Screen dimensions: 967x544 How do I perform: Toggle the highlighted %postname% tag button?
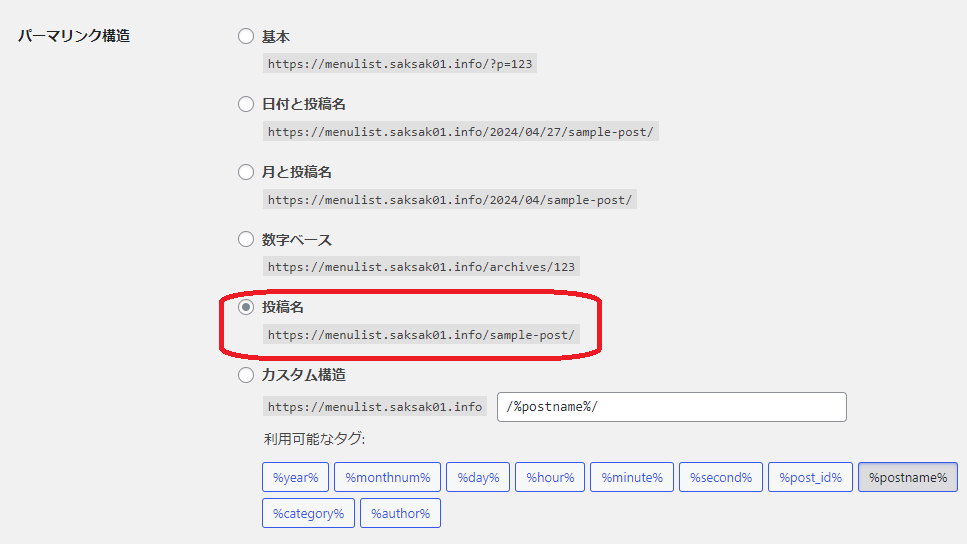pyautogui.click(x=907, y=478)
